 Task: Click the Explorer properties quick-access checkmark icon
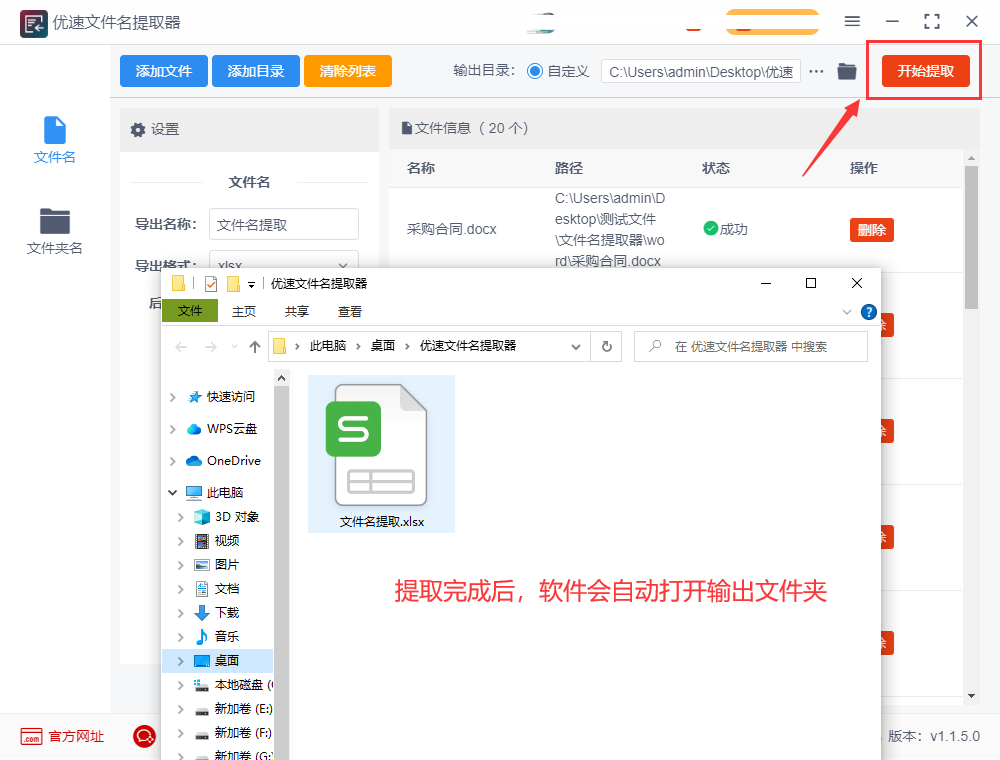(211, 284)
